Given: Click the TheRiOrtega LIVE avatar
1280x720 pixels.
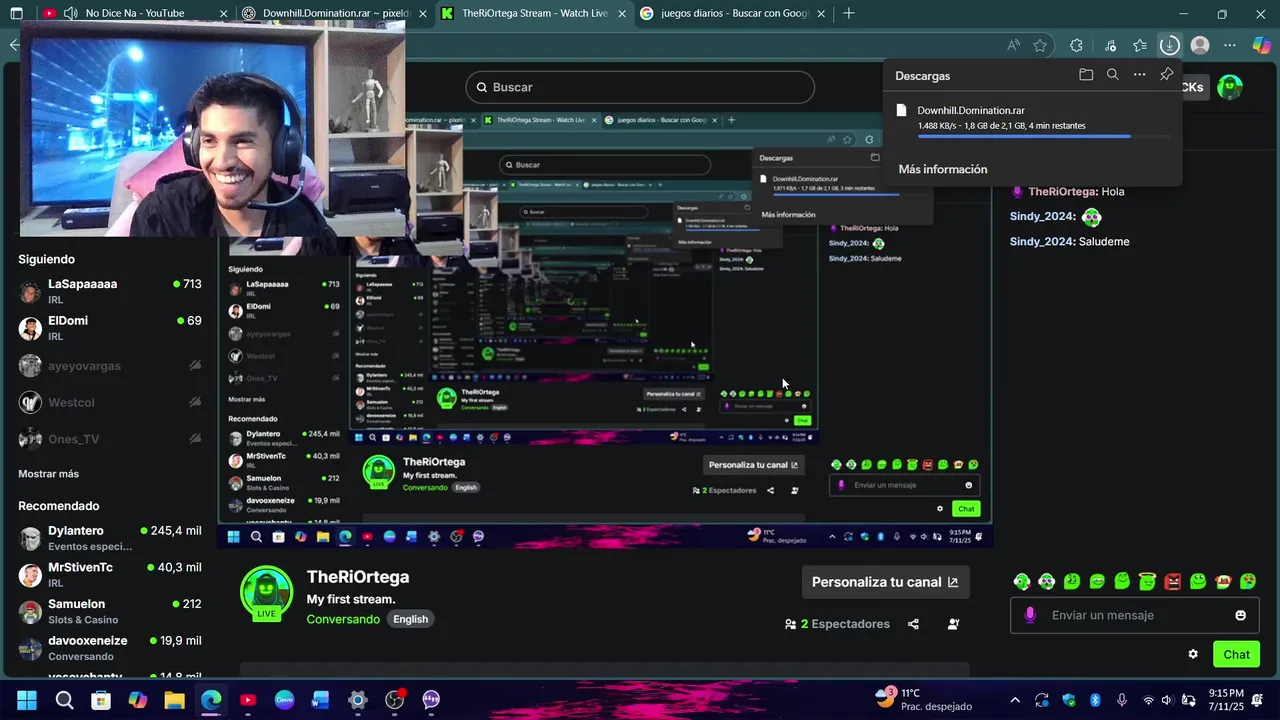Looking at the screenshot, I should coord(266,593).
